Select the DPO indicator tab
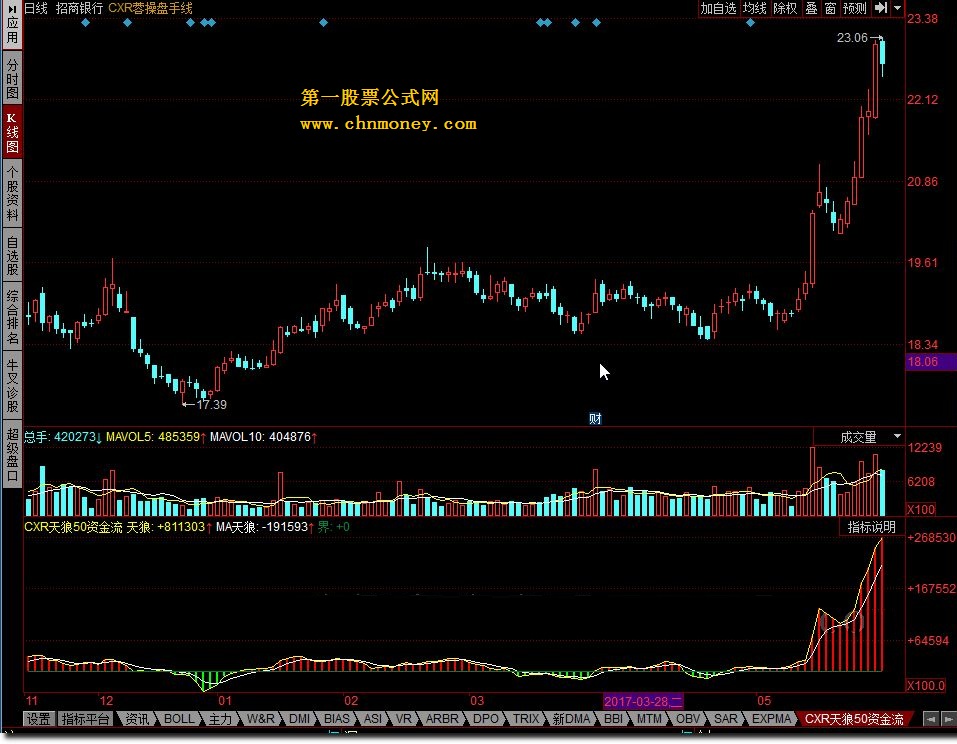Image resolution: width=957 pixels, height=744 pixels. click(486, 719)
